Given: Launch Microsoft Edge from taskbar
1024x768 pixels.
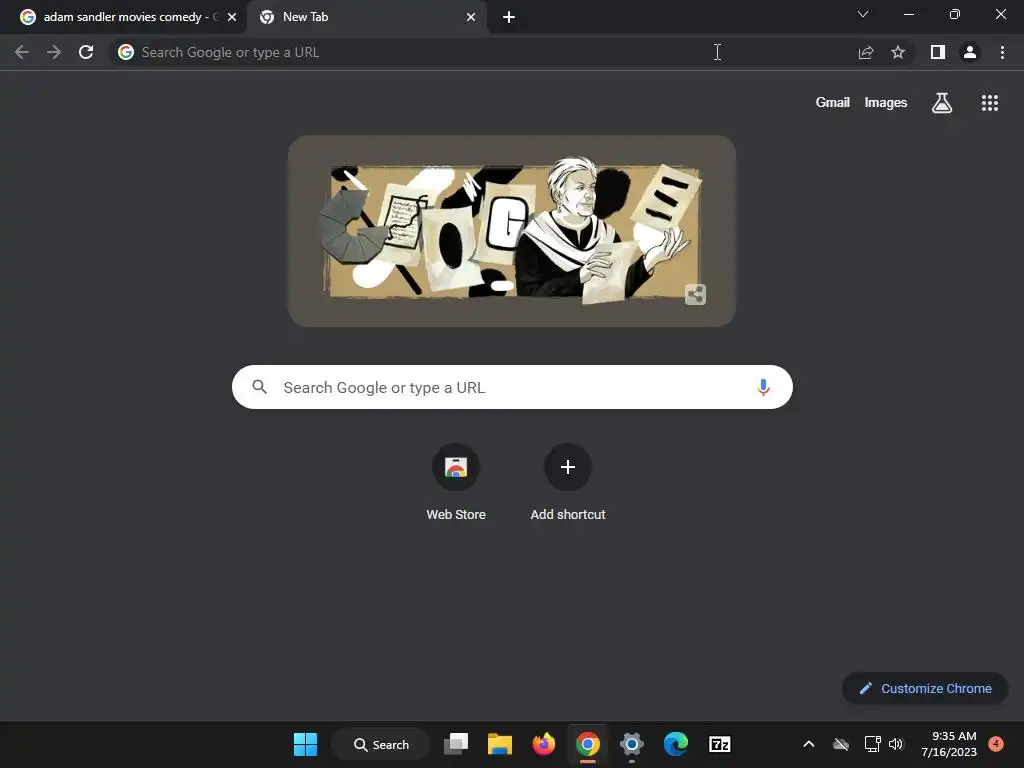Looking at the screenshot, I should [676, 744].
